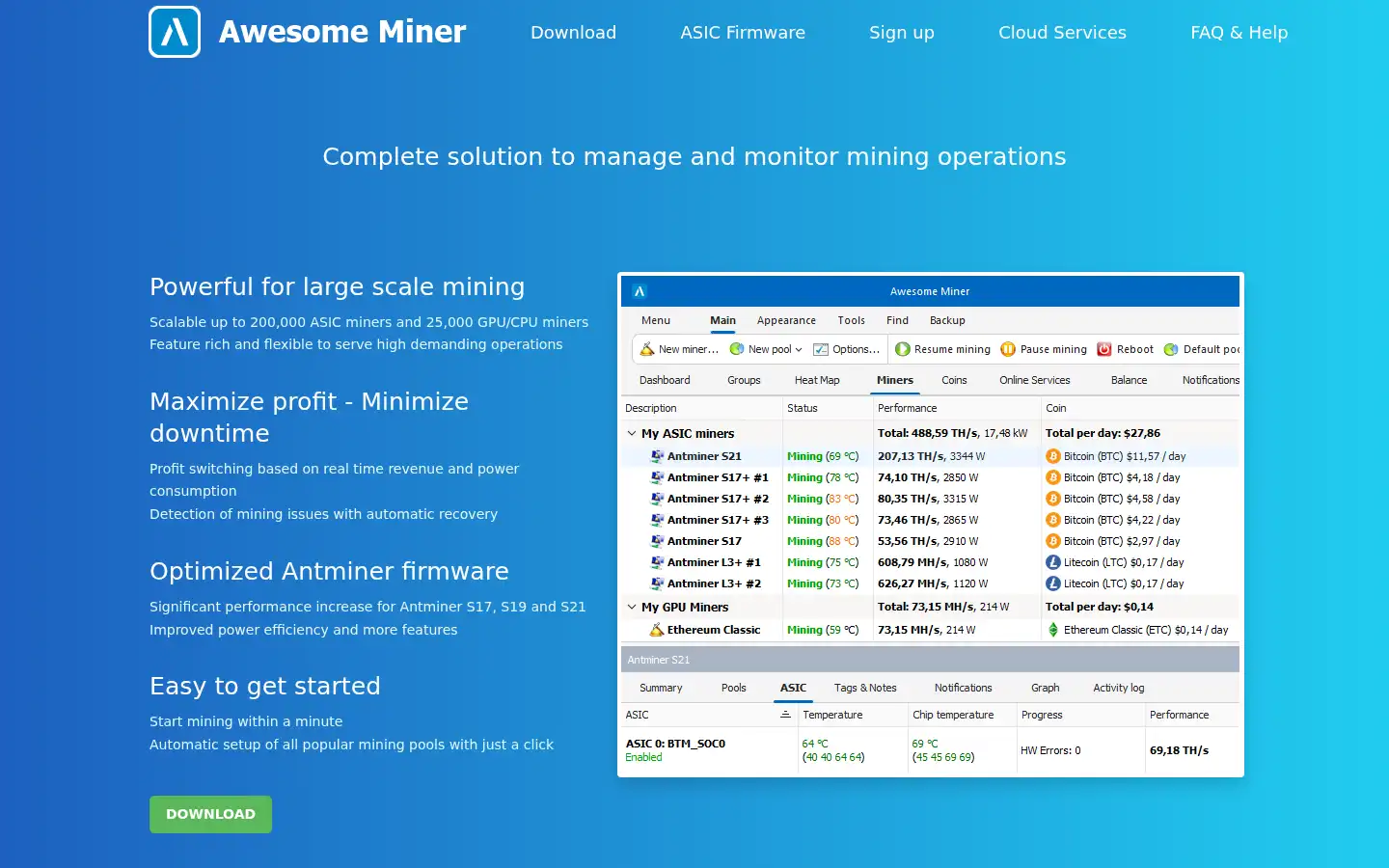The height and width of the screenshot is (868, 1389).
Task: Switch to the Tools ribbon tab
Action: point(851,320)
